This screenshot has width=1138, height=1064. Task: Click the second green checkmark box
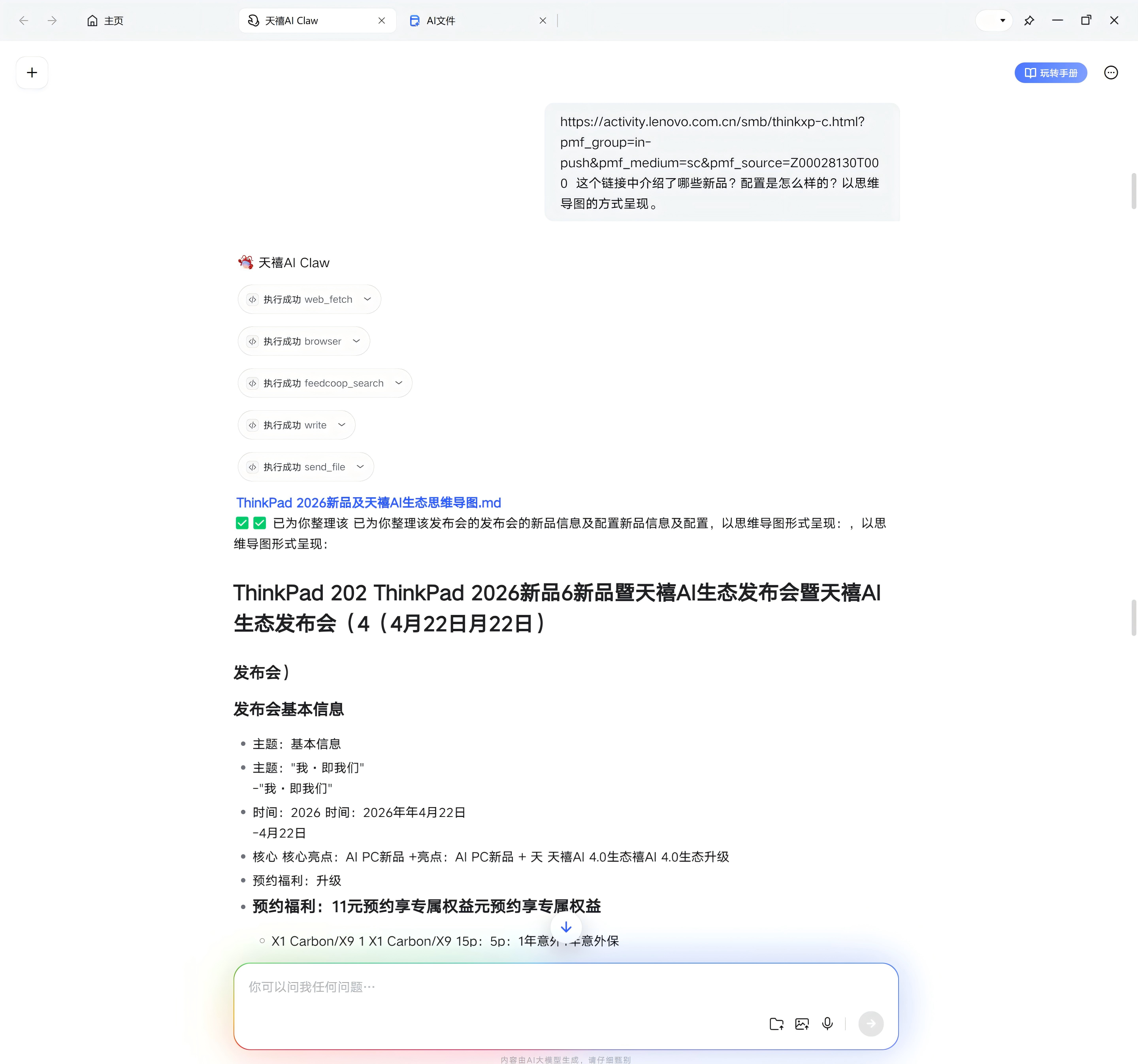click(260, 523)
